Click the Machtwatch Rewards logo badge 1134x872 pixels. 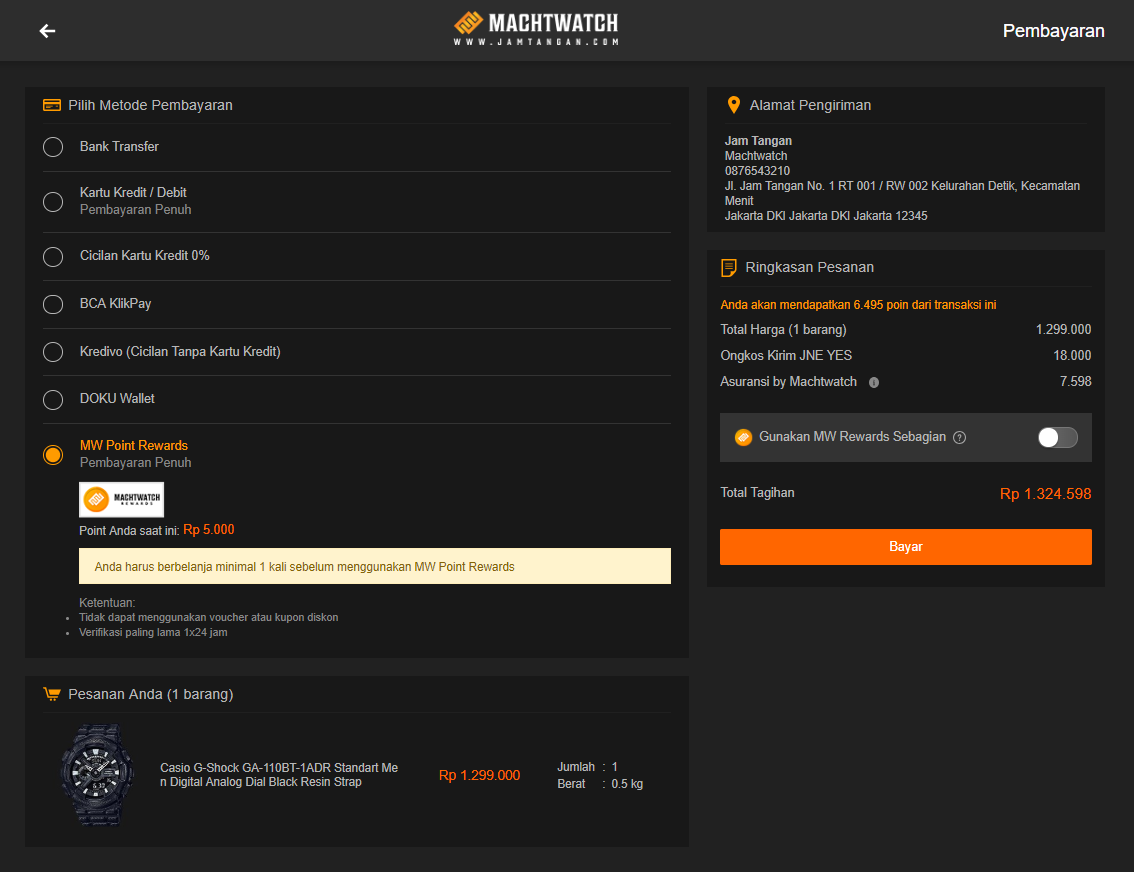(121, 499)
